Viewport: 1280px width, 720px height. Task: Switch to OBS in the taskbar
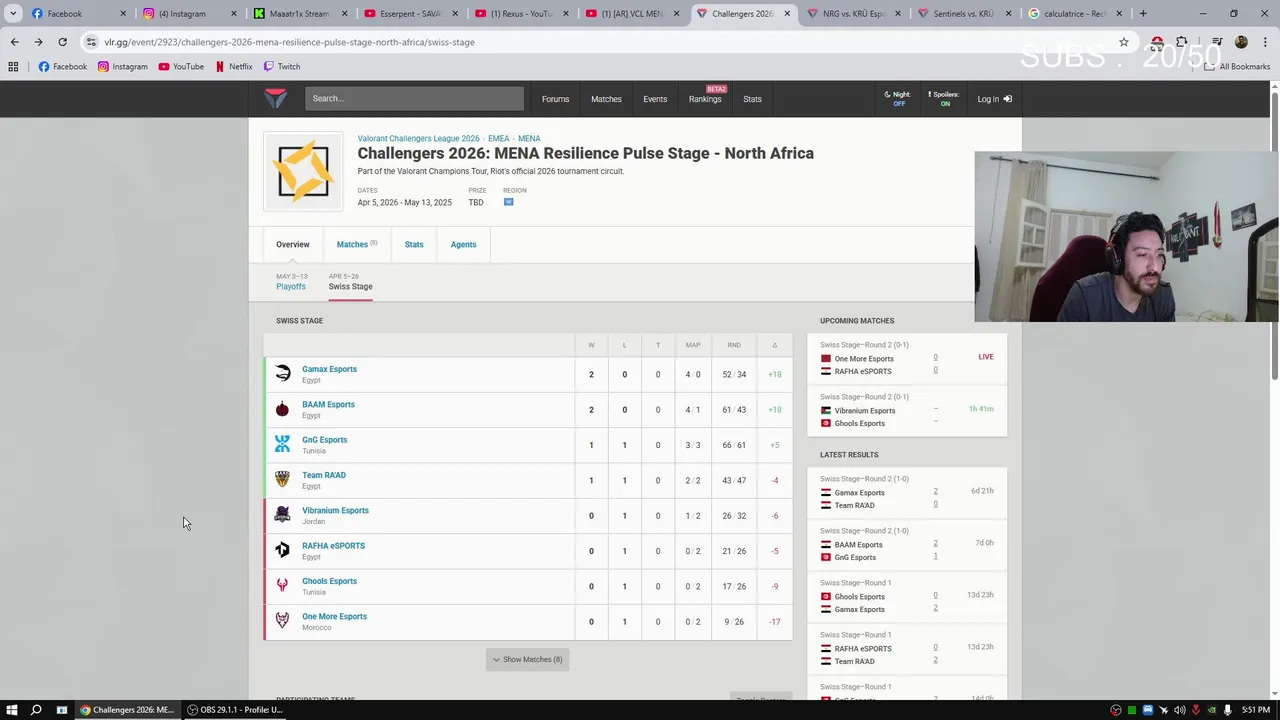click(x=236, y=710)
